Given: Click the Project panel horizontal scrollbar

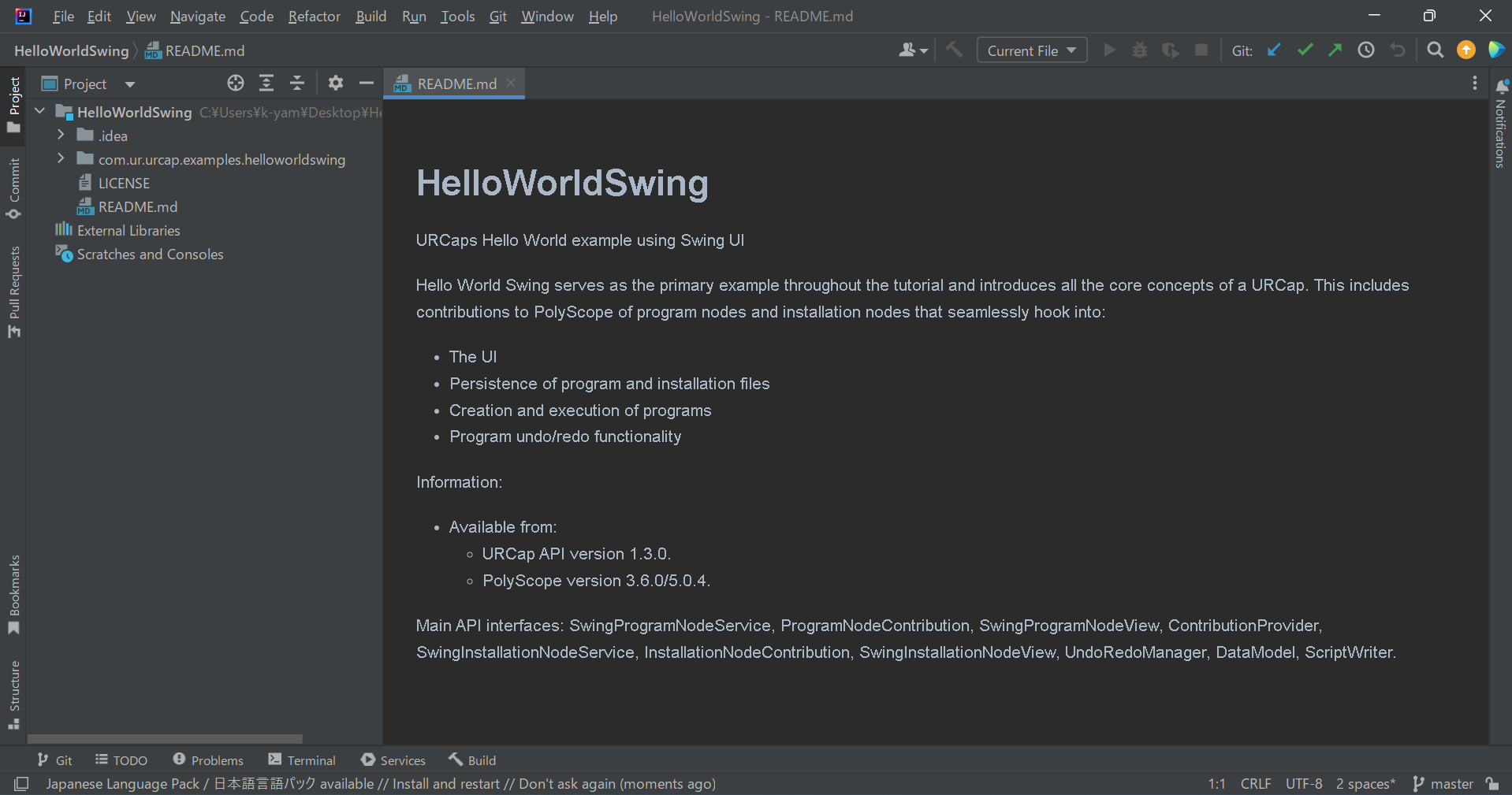Looking at the screenshot, I should pos(165,739).
